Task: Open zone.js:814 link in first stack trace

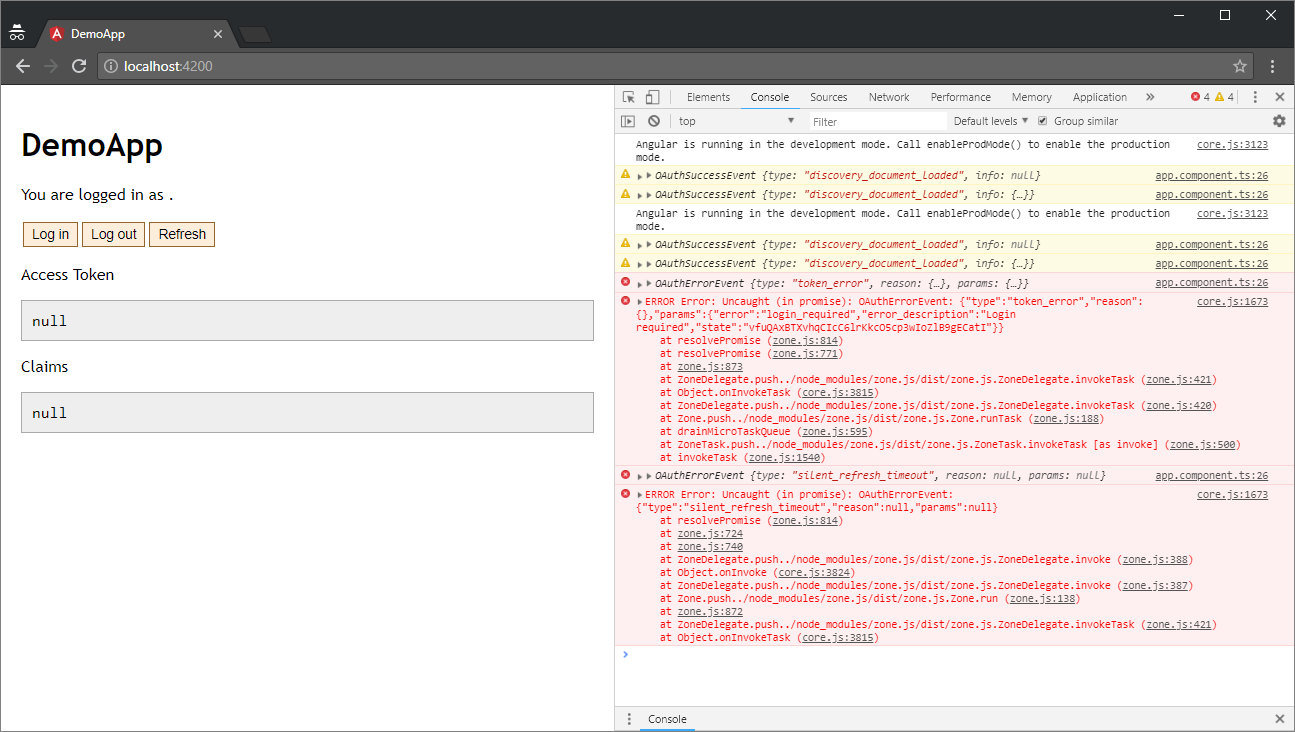Action: click(805, 340)
